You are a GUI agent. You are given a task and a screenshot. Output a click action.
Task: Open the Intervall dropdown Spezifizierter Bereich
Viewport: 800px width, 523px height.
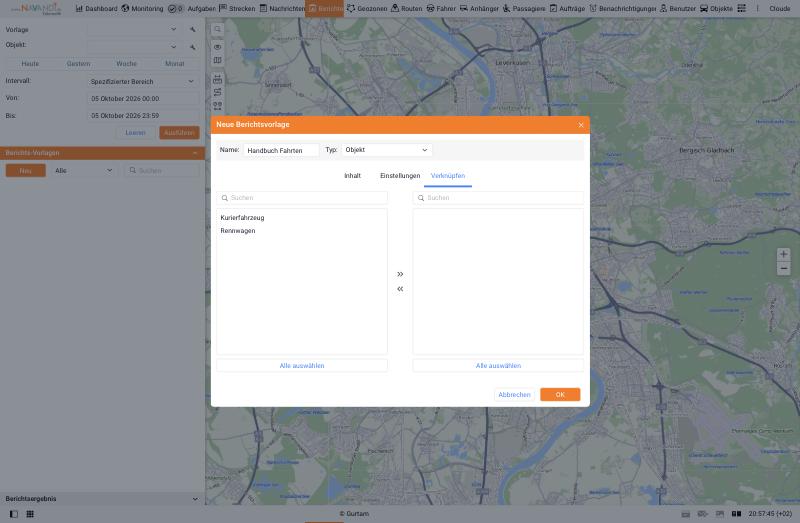click(142, 82)
